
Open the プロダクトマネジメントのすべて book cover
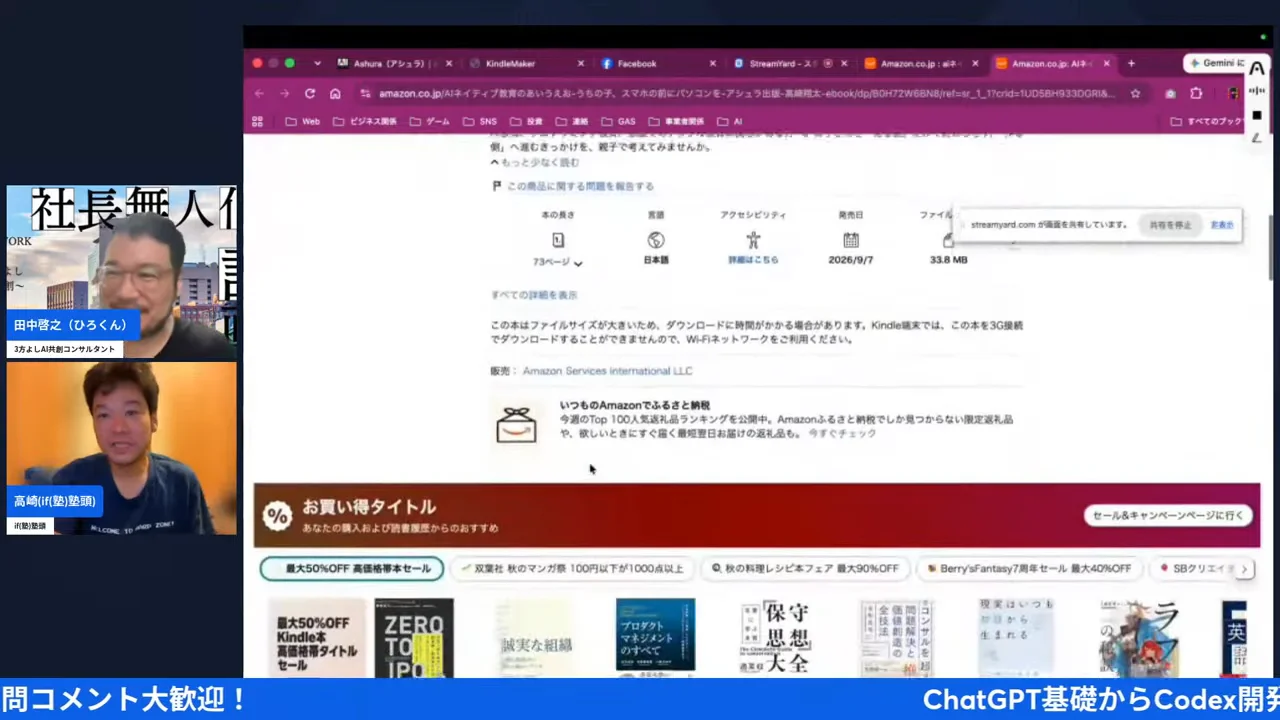tap(655, 638)
